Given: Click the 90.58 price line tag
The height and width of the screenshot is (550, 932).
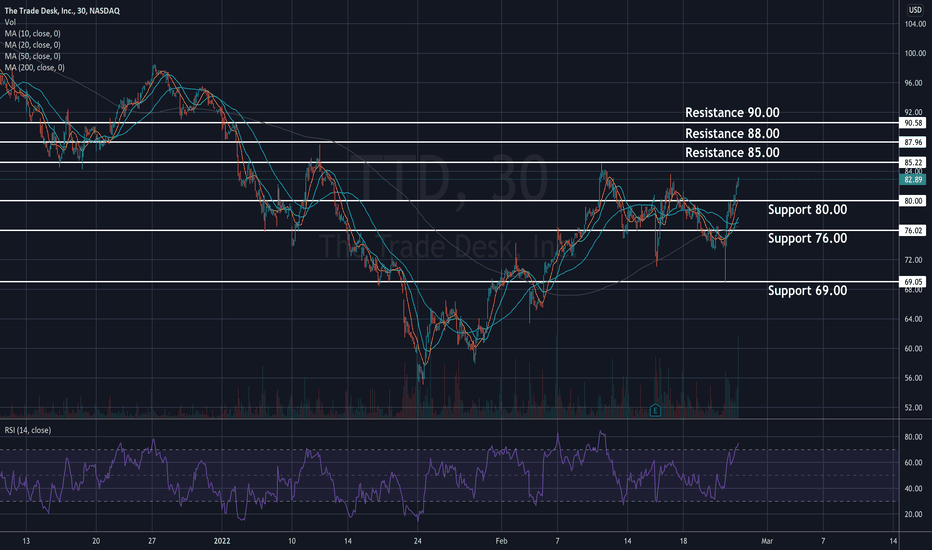Looking at the screenshot, I should tap(913, 123).
